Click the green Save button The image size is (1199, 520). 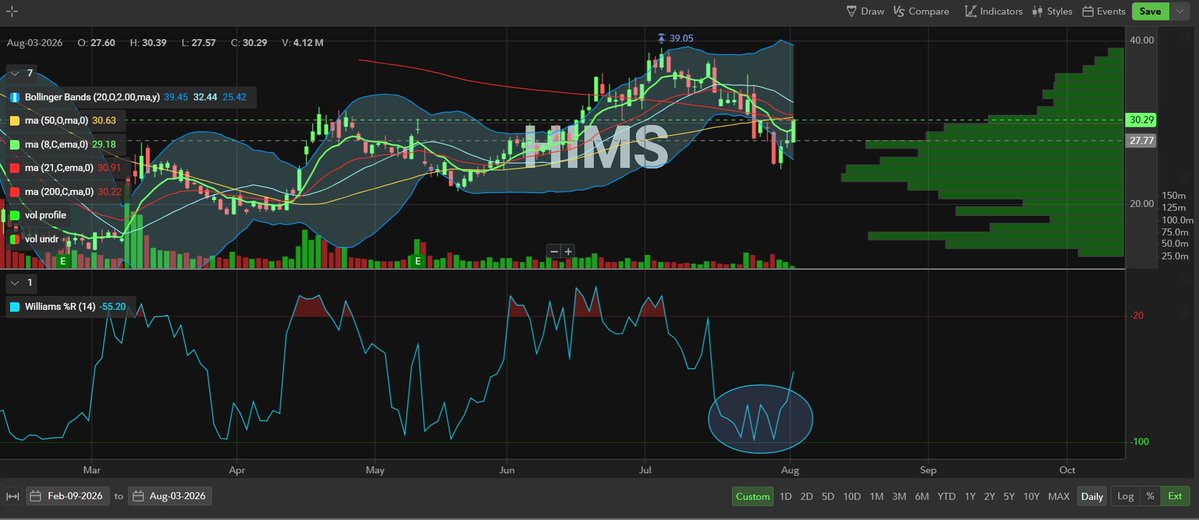[1150, 11]
